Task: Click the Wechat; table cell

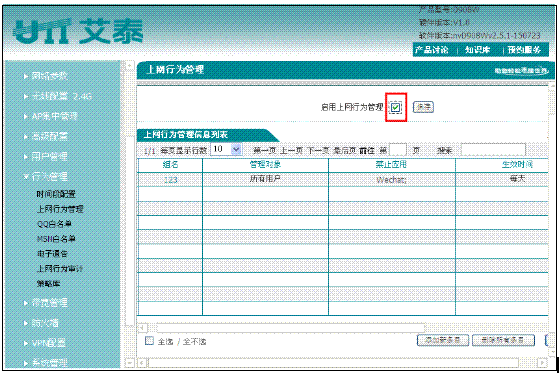Action: pos(391,180)
